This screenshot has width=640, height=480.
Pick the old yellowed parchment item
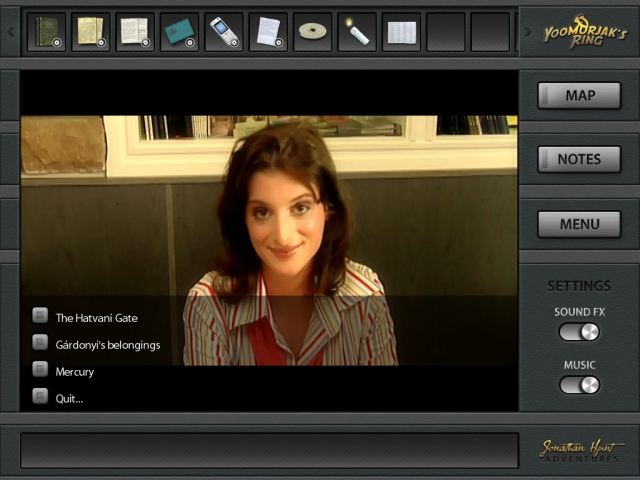click(90, 31)
